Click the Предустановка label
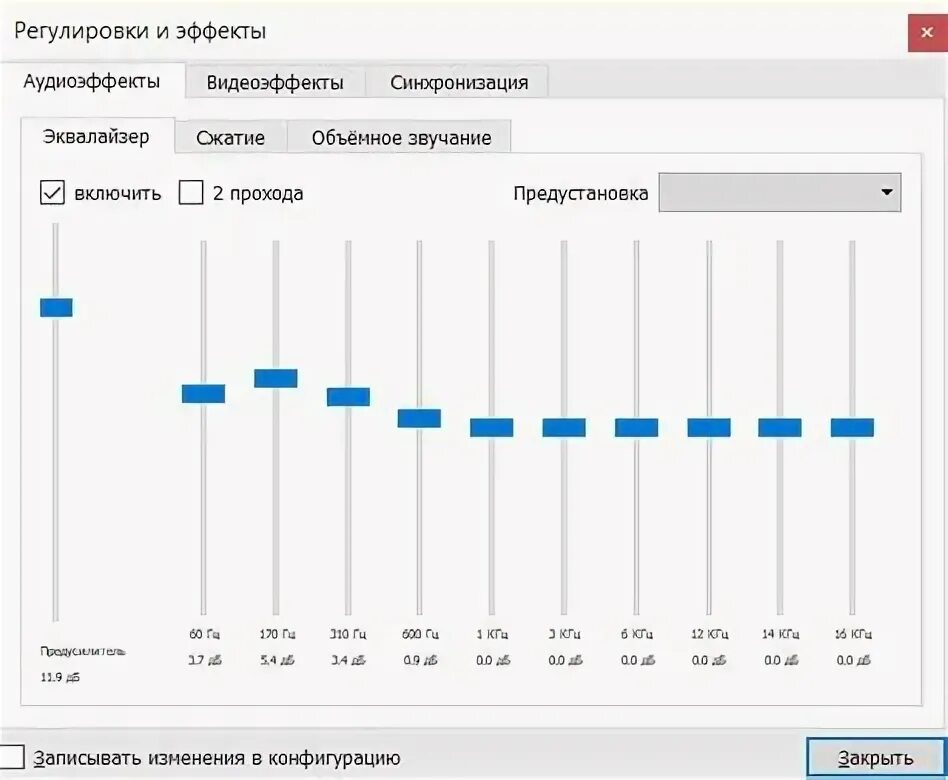This screenshot has height=780, width=948. coord(580,193)
